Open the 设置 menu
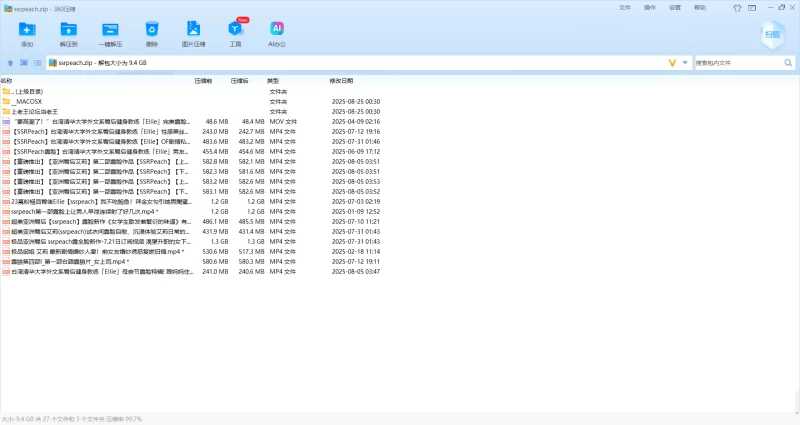800x425 pixels. pos(674,8)
